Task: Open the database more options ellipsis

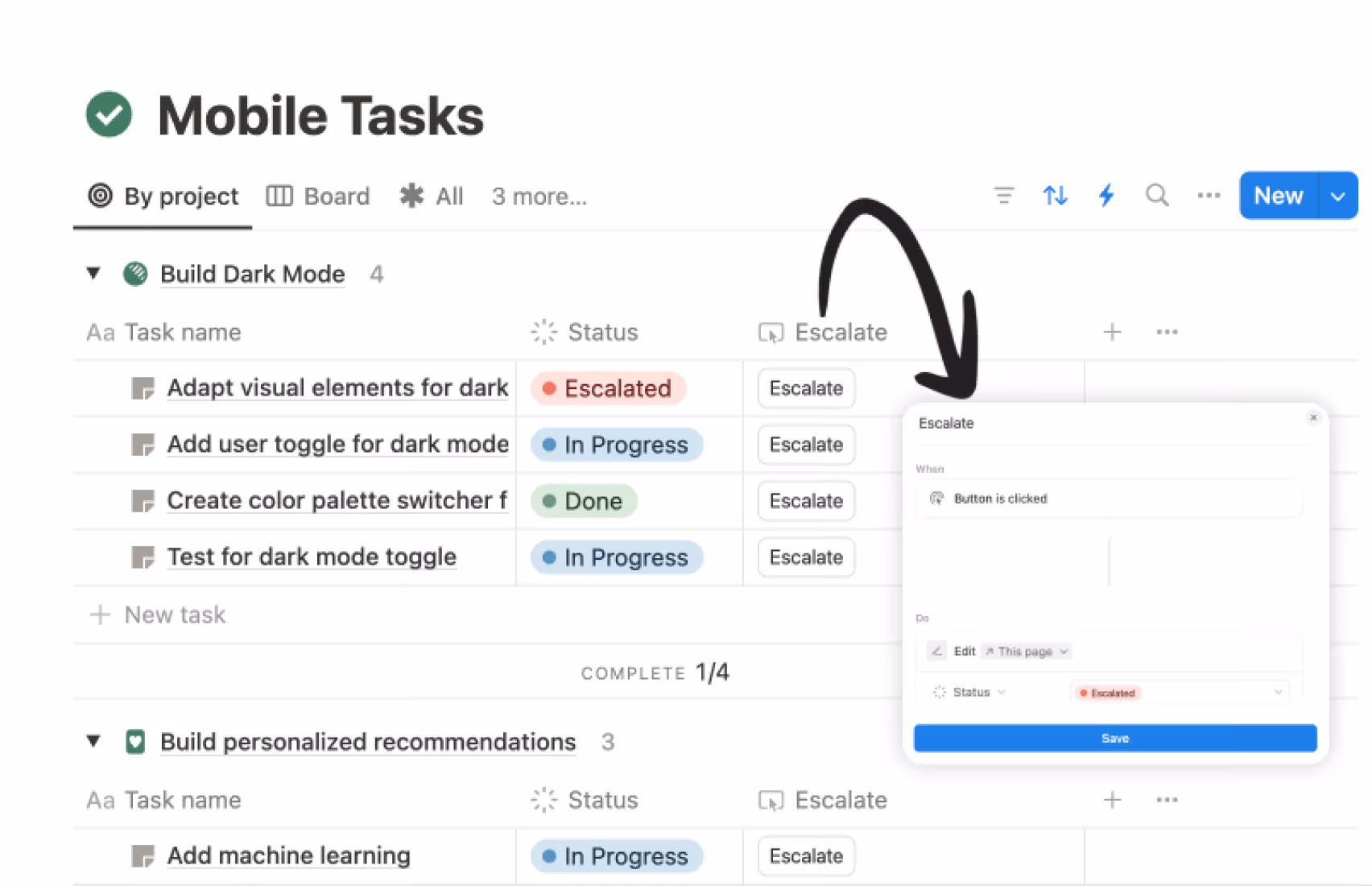Action: point(1208,196)
